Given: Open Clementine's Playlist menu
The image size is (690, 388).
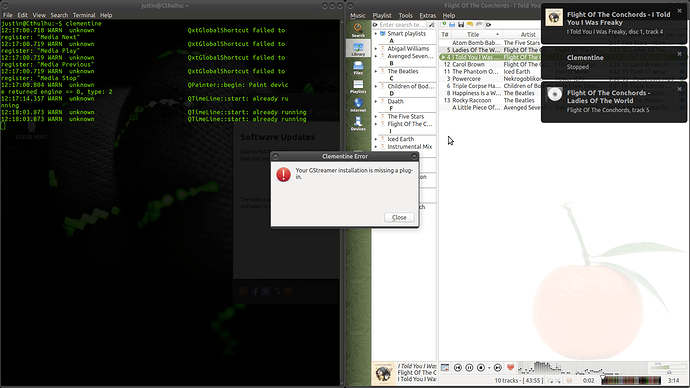Looking at the screenshot, I should 382,15.
